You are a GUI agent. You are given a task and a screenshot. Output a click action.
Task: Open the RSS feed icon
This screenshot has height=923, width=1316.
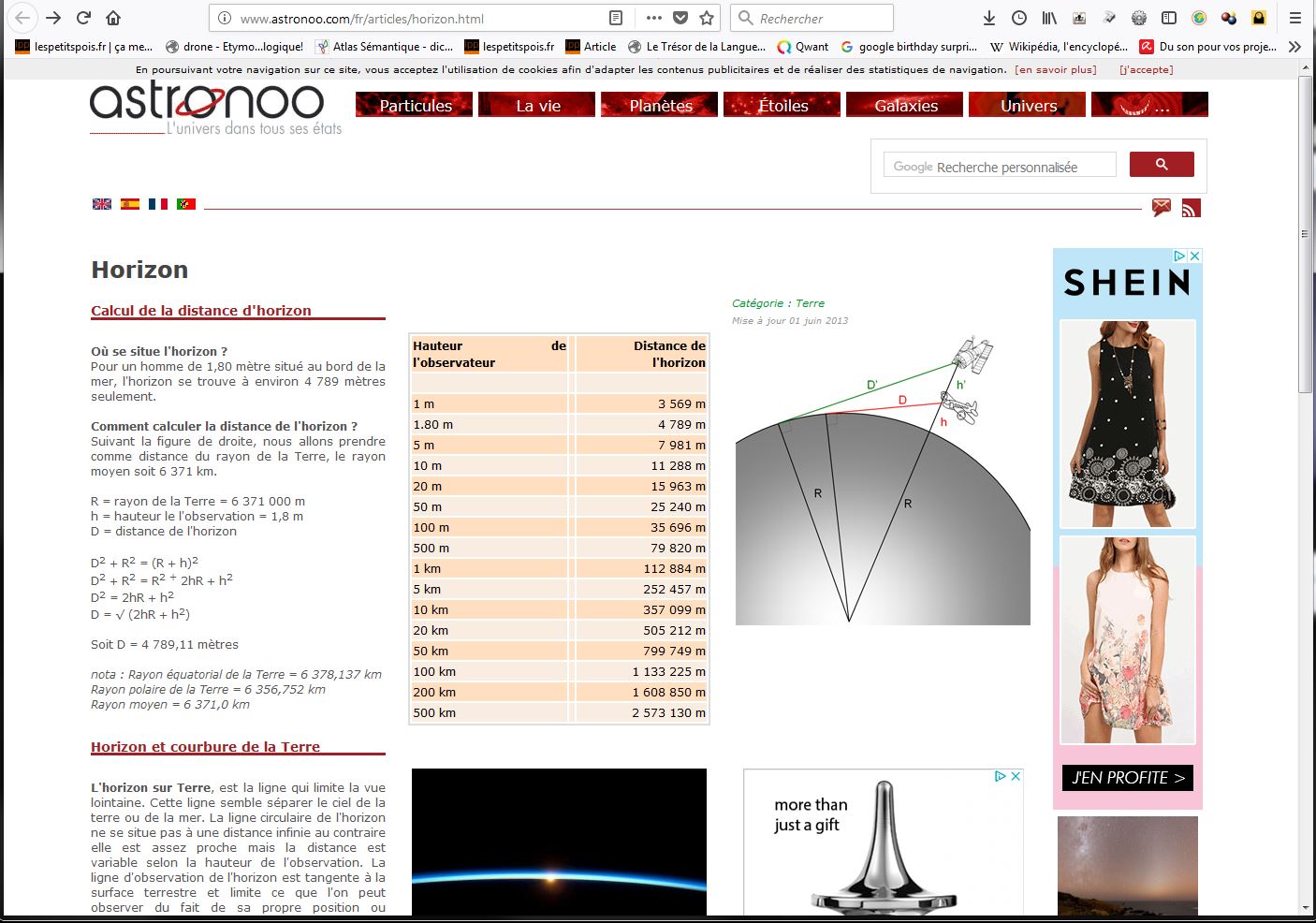coord(1191,209)
